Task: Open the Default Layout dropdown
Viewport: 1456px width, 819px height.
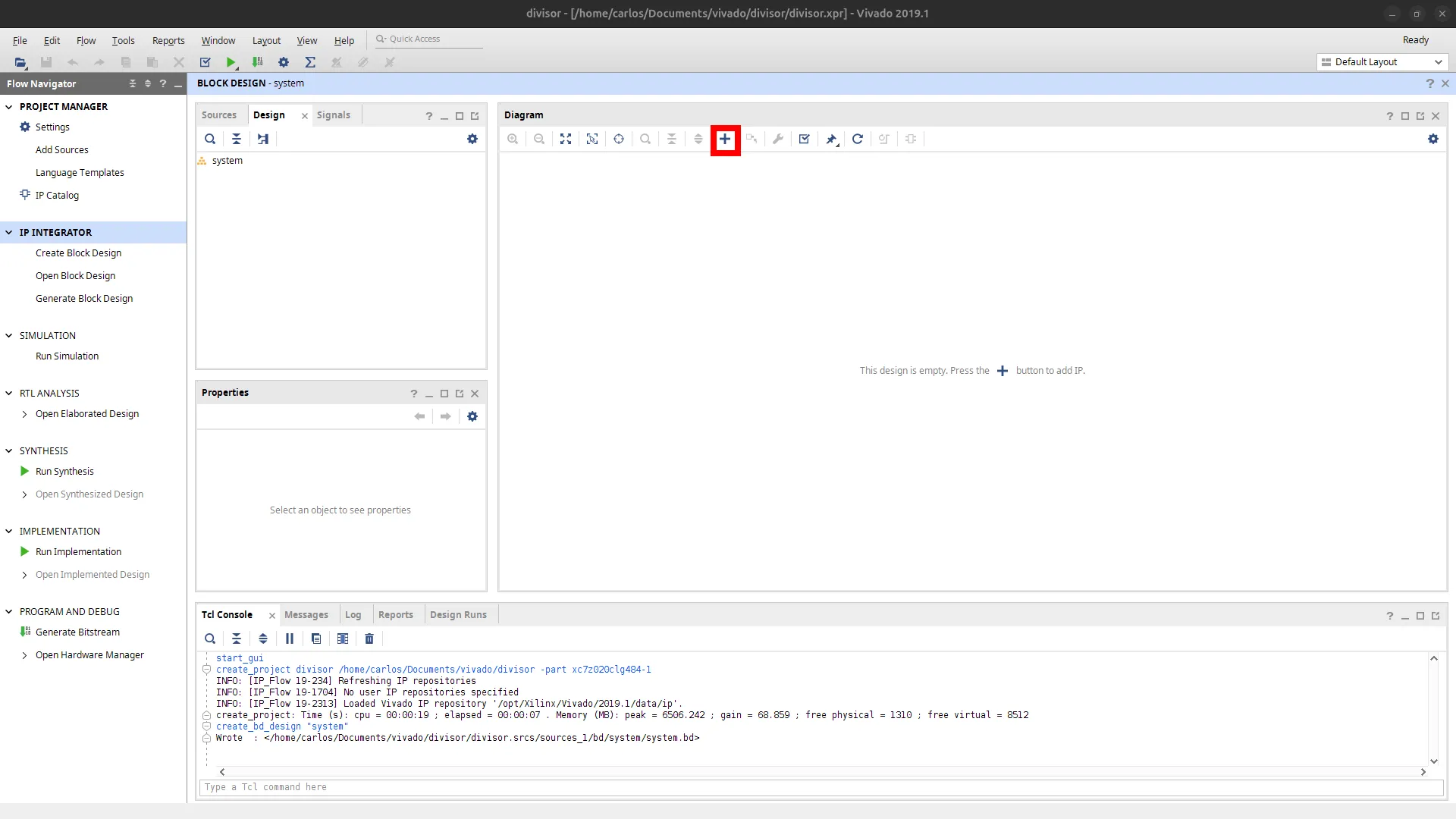Action: 1382,62
